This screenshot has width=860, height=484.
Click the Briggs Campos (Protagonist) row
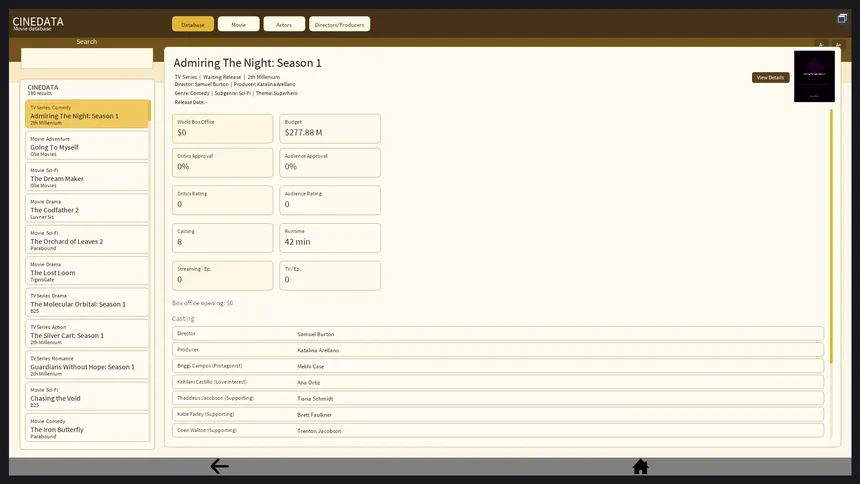tap(497, 366)
